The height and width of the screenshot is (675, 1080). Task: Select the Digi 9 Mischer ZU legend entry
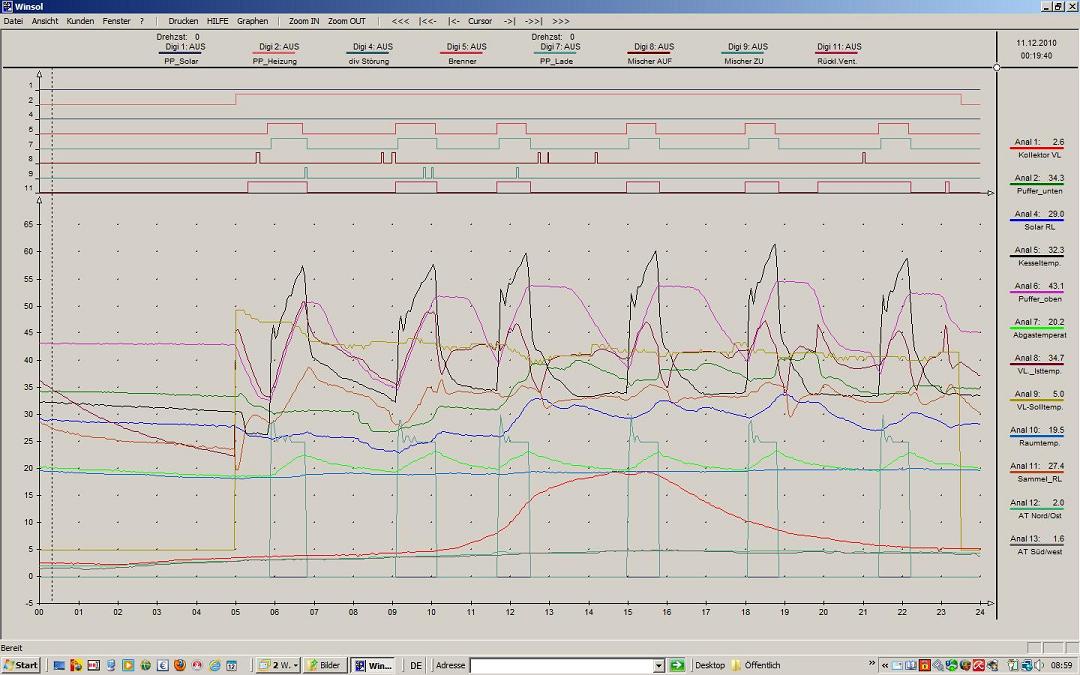tap(744, 54)
